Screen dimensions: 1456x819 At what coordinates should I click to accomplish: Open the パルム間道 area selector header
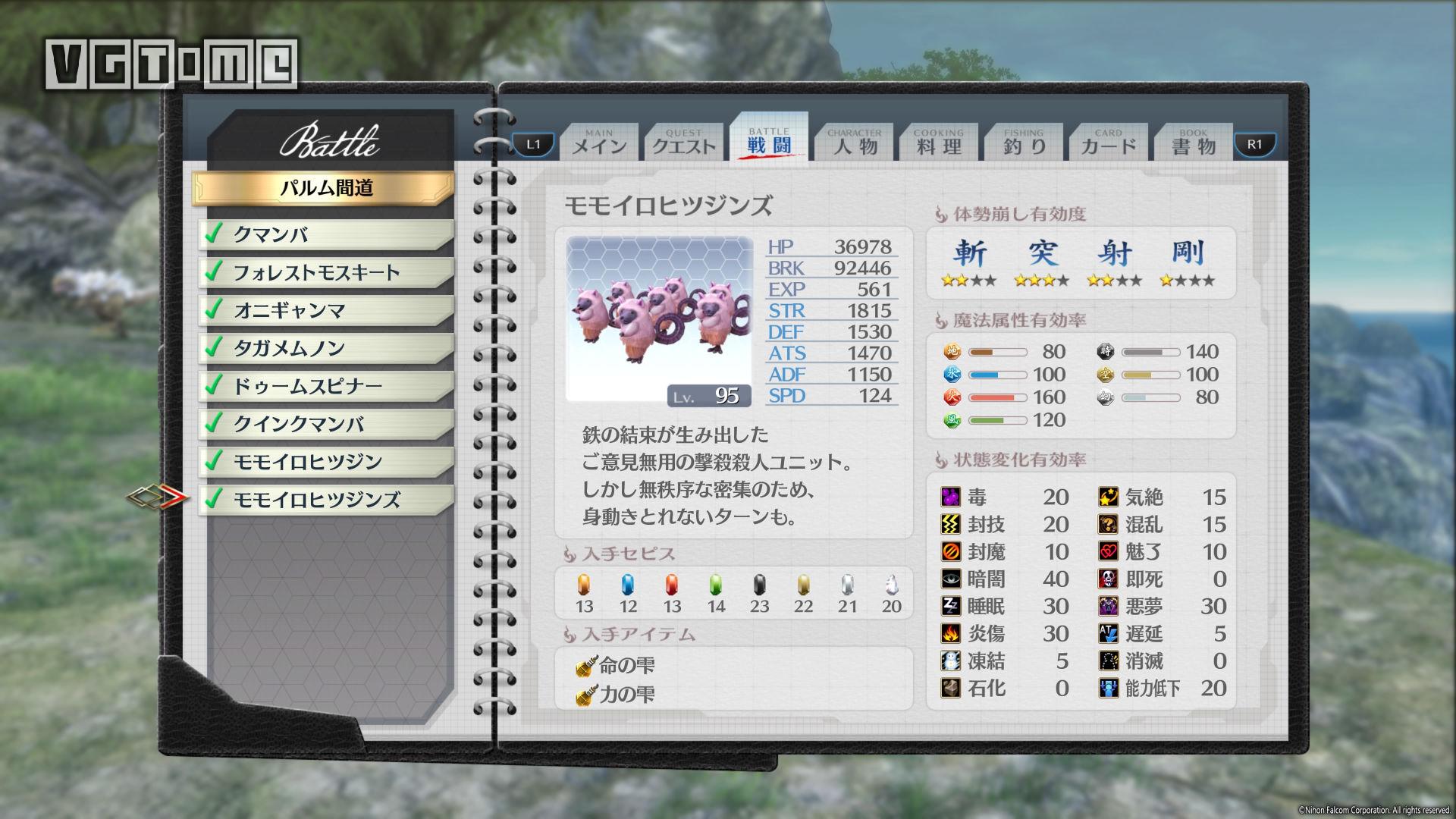(326, 188)
